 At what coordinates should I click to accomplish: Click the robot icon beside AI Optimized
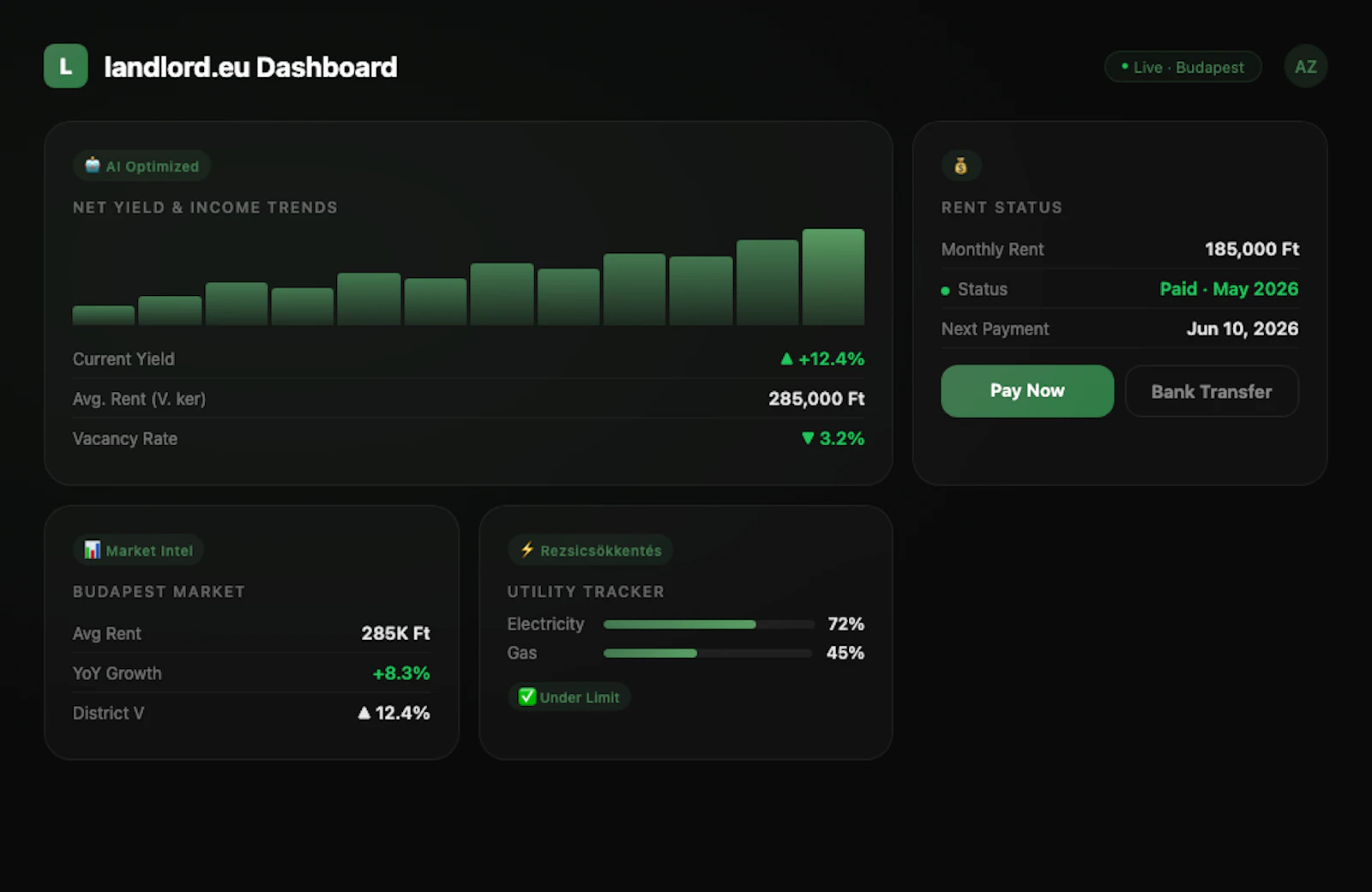93,165
